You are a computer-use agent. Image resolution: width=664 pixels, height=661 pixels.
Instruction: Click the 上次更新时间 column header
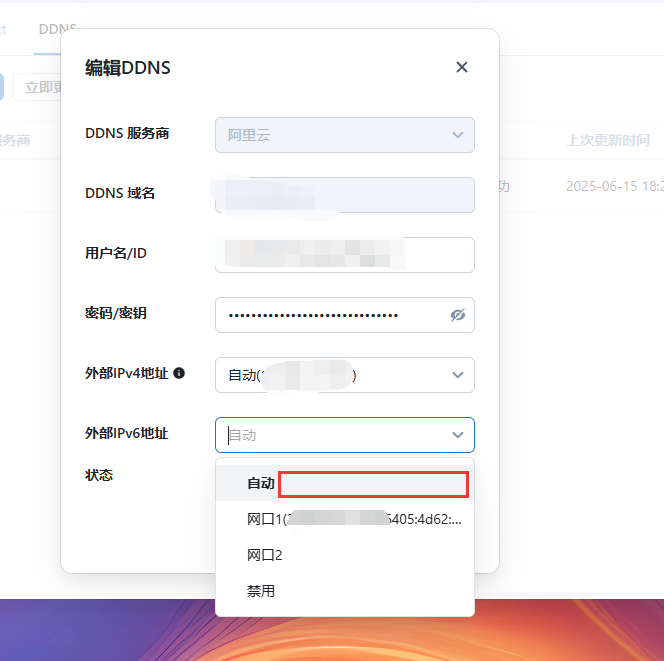[x=608, y=140]
